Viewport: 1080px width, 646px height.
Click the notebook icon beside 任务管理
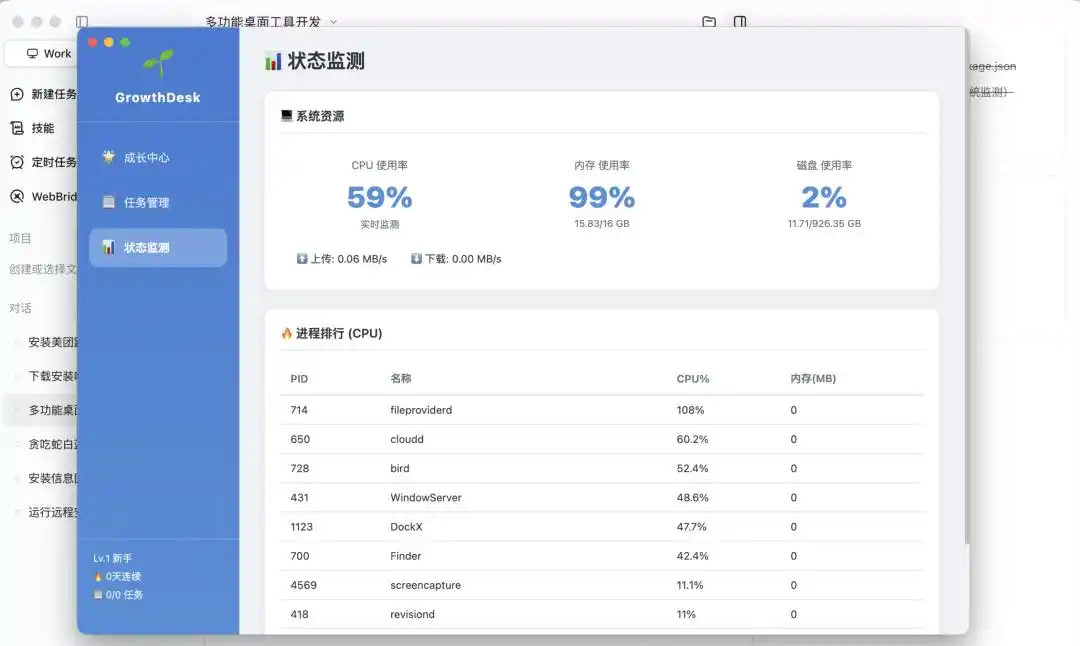(x=108, y=202)
